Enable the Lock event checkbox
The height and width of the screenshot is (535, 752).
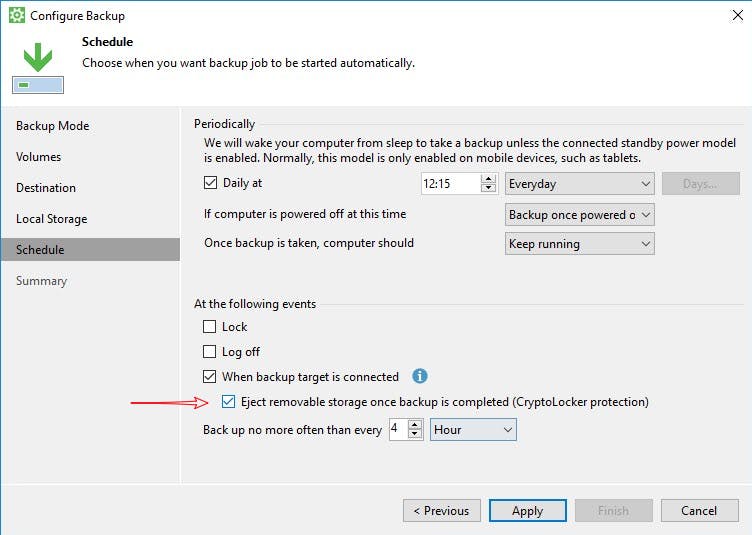[210, 327]
